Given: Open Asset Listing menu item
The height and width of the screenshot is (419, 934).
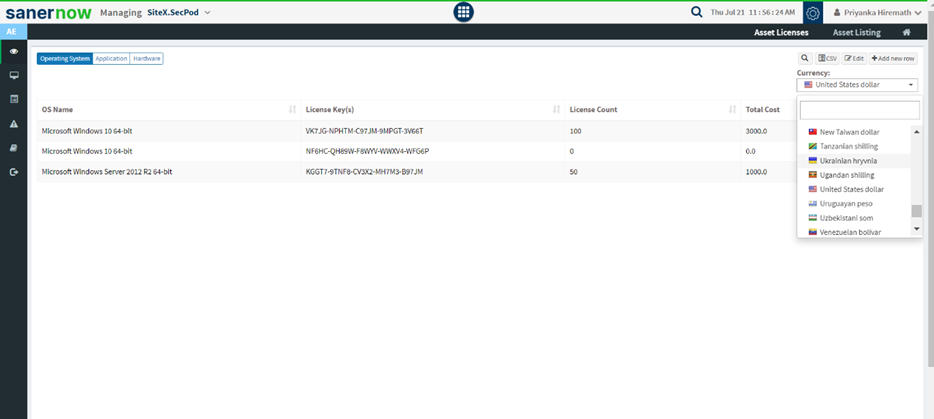Looking at the screenshot, I should click(x=857, y=32).
